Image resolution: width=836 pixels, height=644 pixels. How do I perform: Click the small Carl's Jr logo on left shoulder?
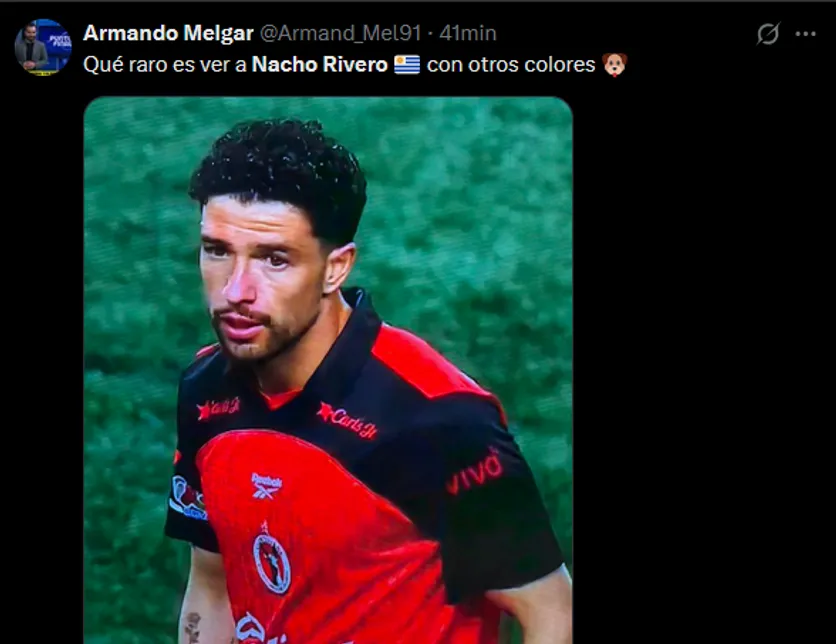[218, 409]
